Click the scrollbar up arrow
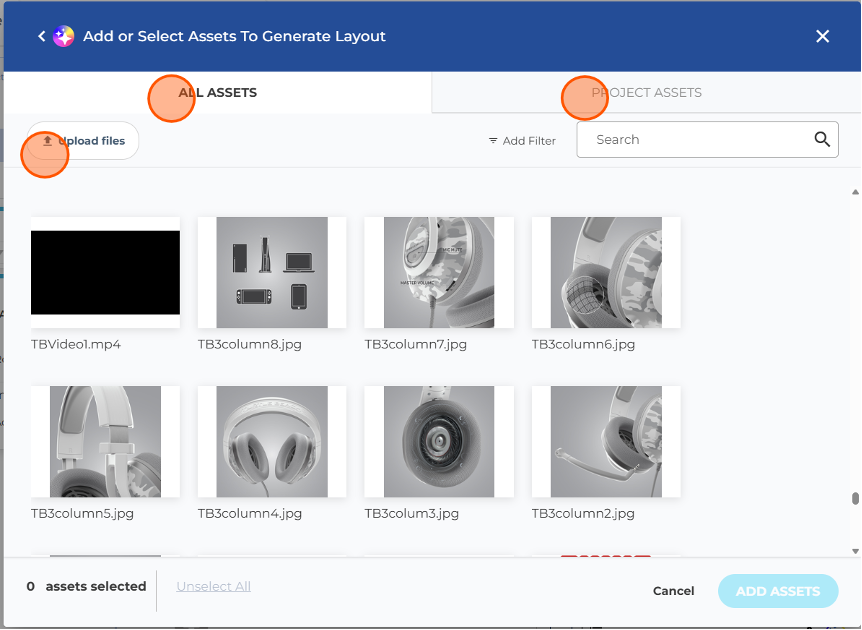 click(x=855, y=192)
